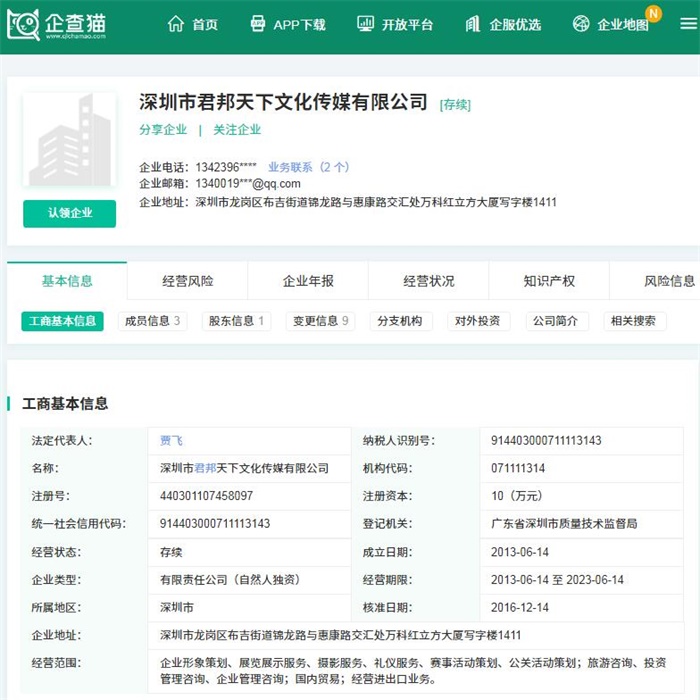Open the 企业地图 globe link
Image resolution: width=700 pixels, height=700 pixels.
(611, 24)
